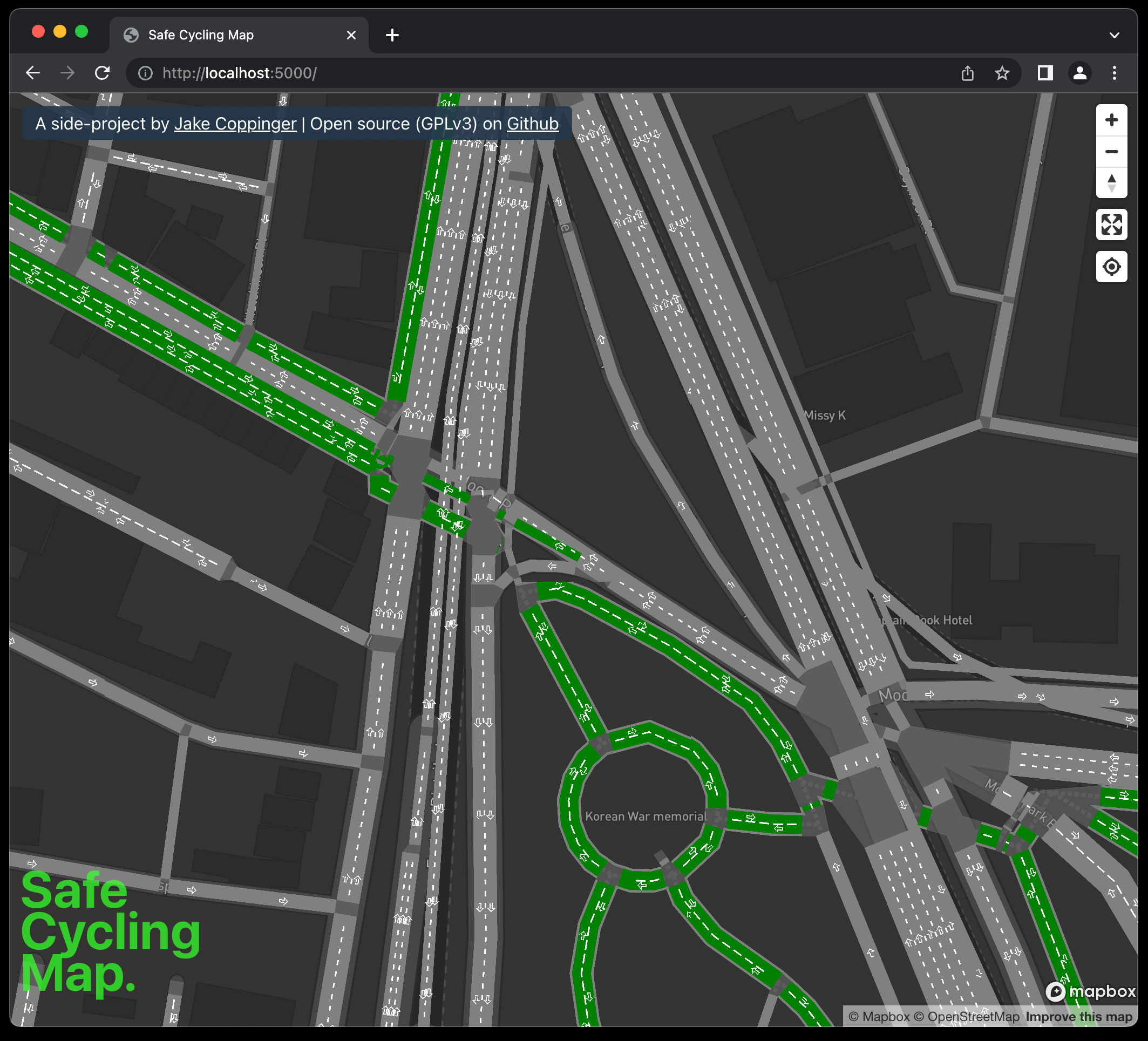
Task: Reload the localhost page
Action: [x=102, y=73]
